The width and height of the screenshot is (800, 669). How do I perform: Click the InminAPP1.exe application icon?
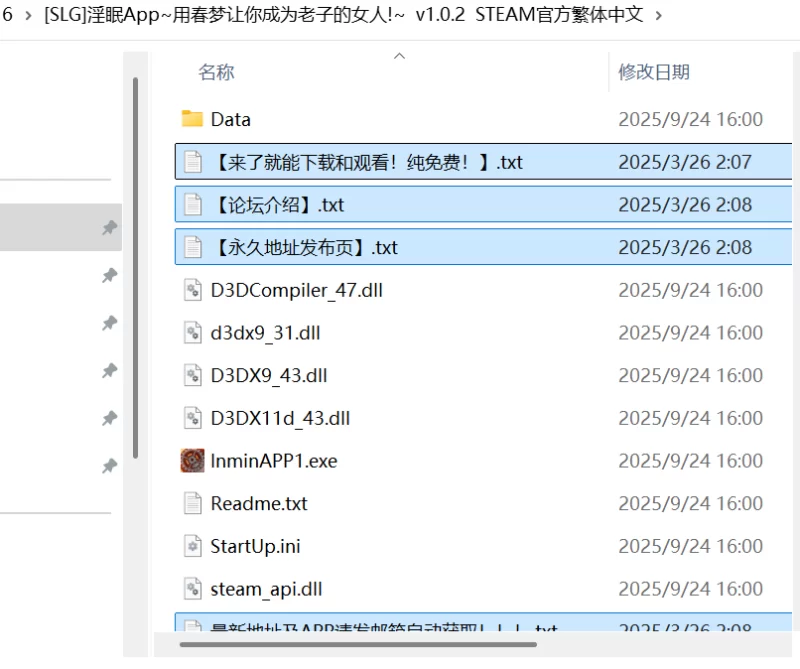pyautogui.click(x=192, y=460)
